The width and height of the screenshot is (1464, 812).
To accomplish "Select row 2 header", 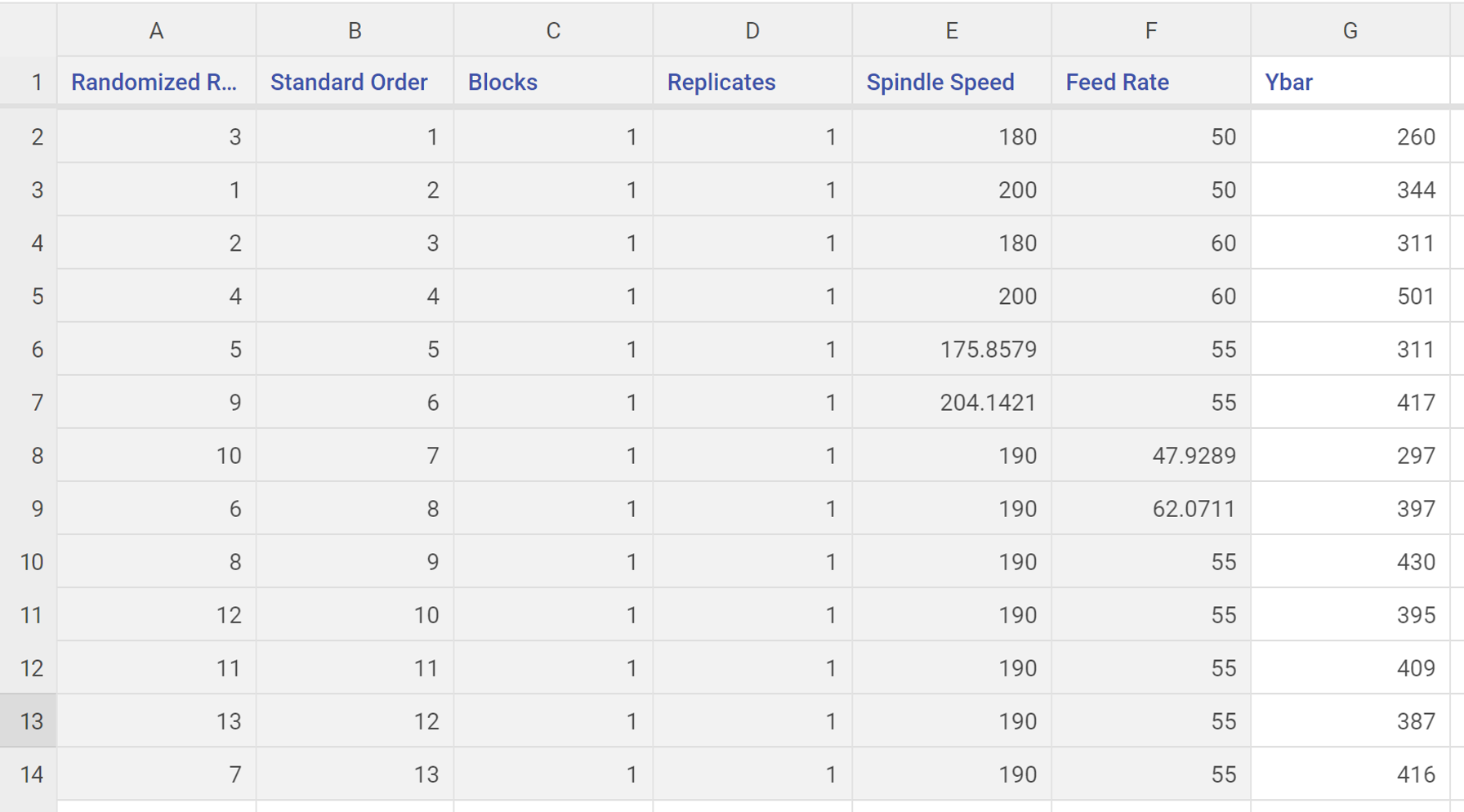I will [29, 136].
